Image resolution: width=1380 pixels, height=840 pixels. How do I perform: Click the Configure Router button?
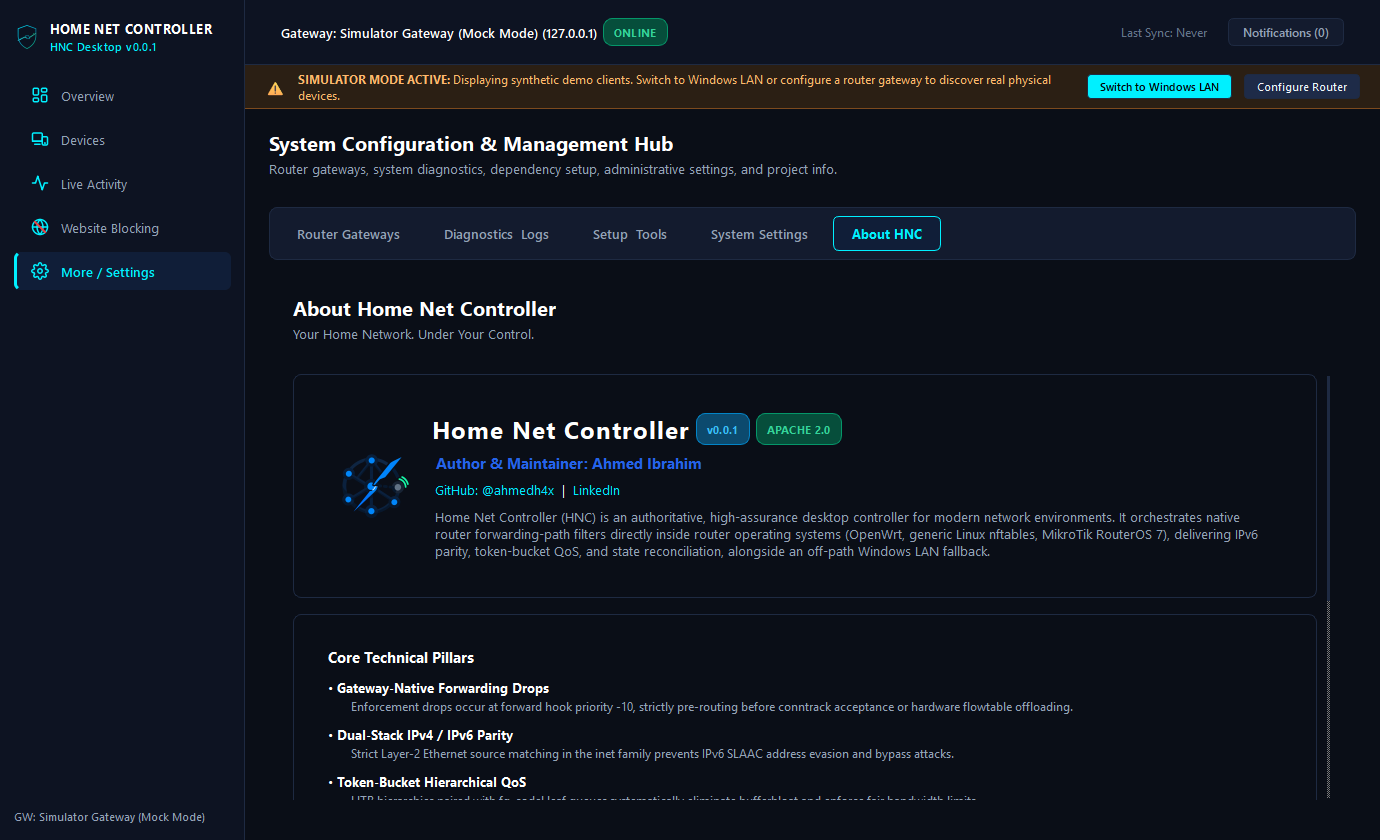[x=1302, y=87]
